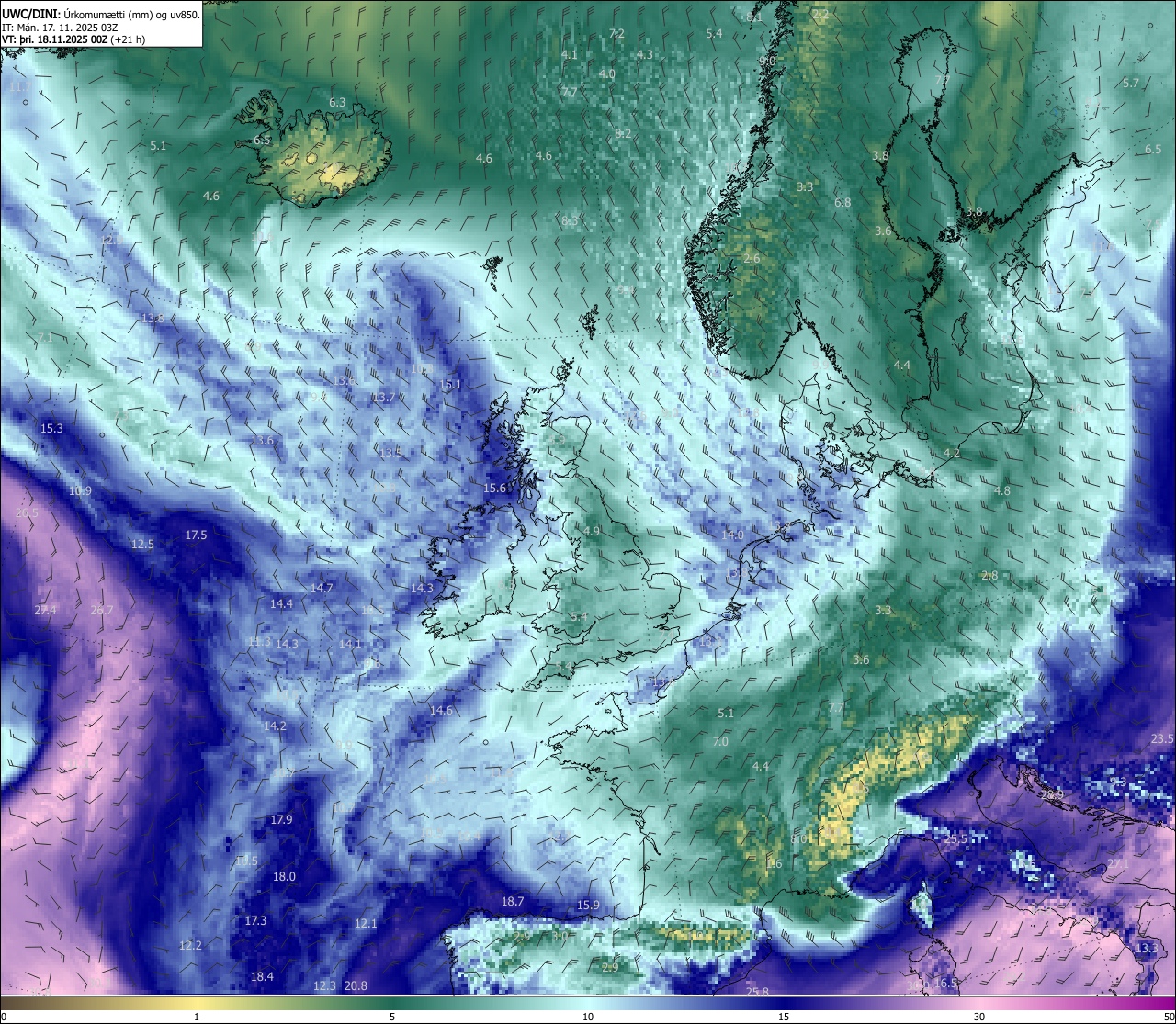This screenshot has height=1024, width=1176.
Task: Click the 14.6 value southwest of Cornwall
Action: point(441,711)
